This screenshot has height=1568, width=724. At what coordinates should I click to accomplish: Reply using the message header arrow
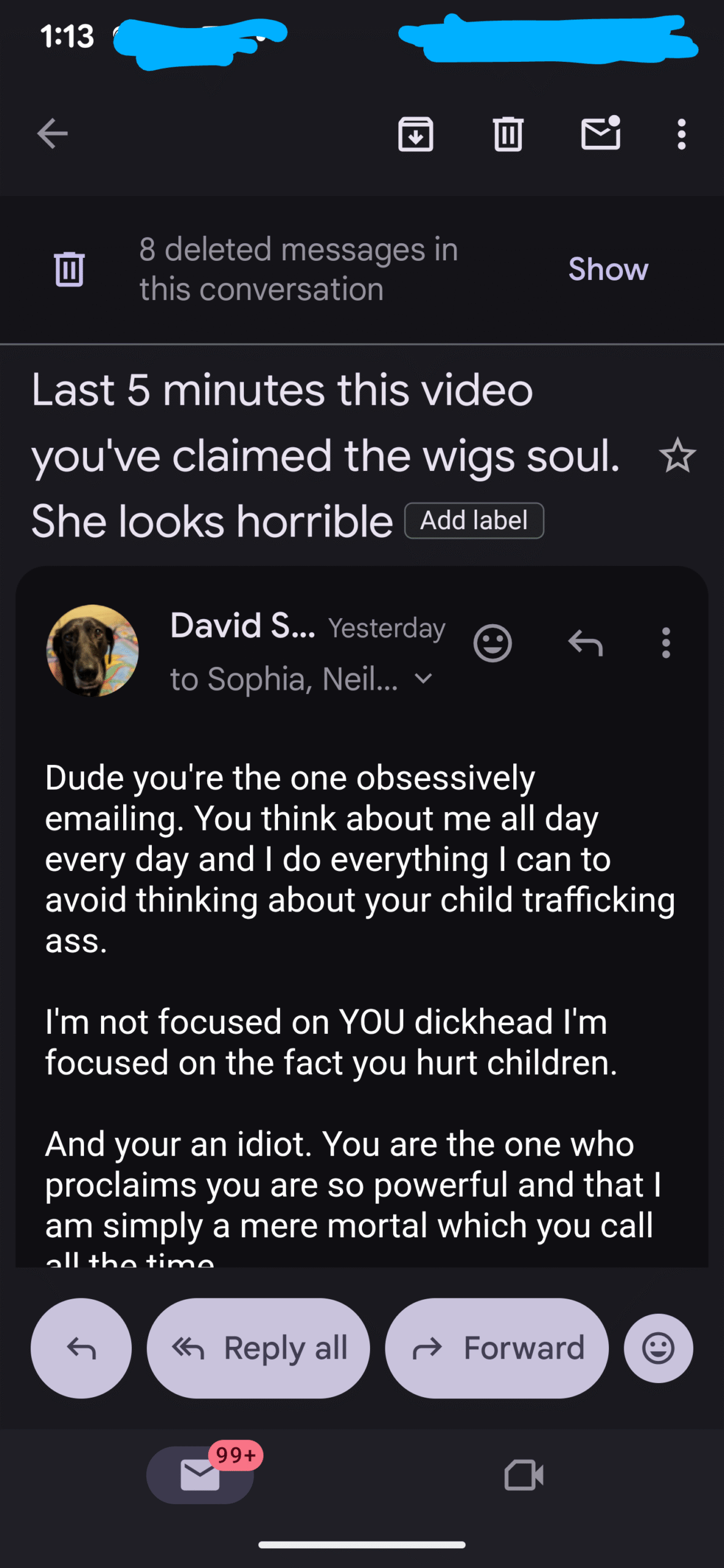pyautogui.click(x=586, y=643)
